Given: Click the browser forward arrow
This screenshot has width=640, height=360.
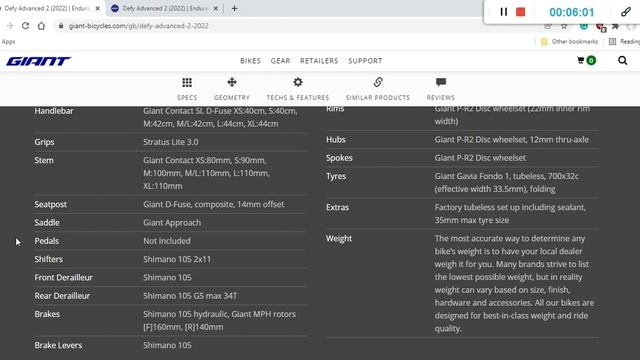Looking at the screenshot, I should click(x=9, y=26).
